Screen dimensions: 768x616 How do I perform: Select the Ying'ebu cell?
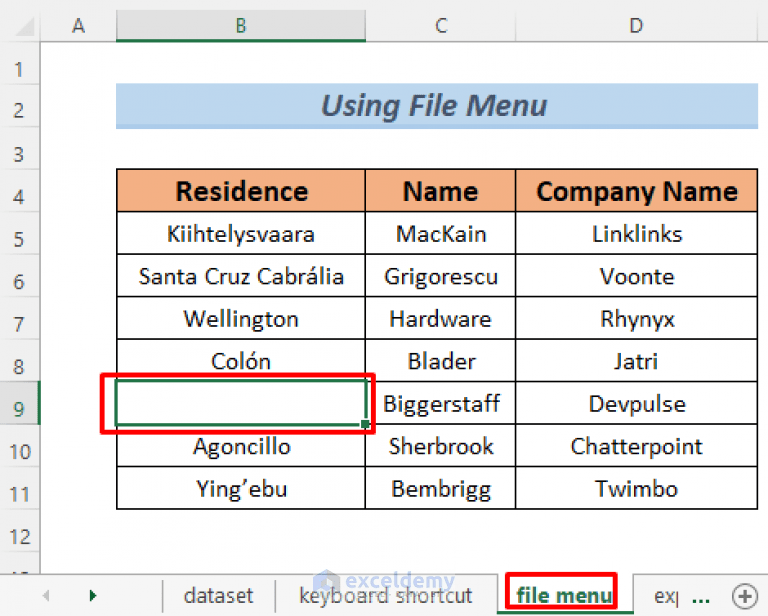click(241, 489)
